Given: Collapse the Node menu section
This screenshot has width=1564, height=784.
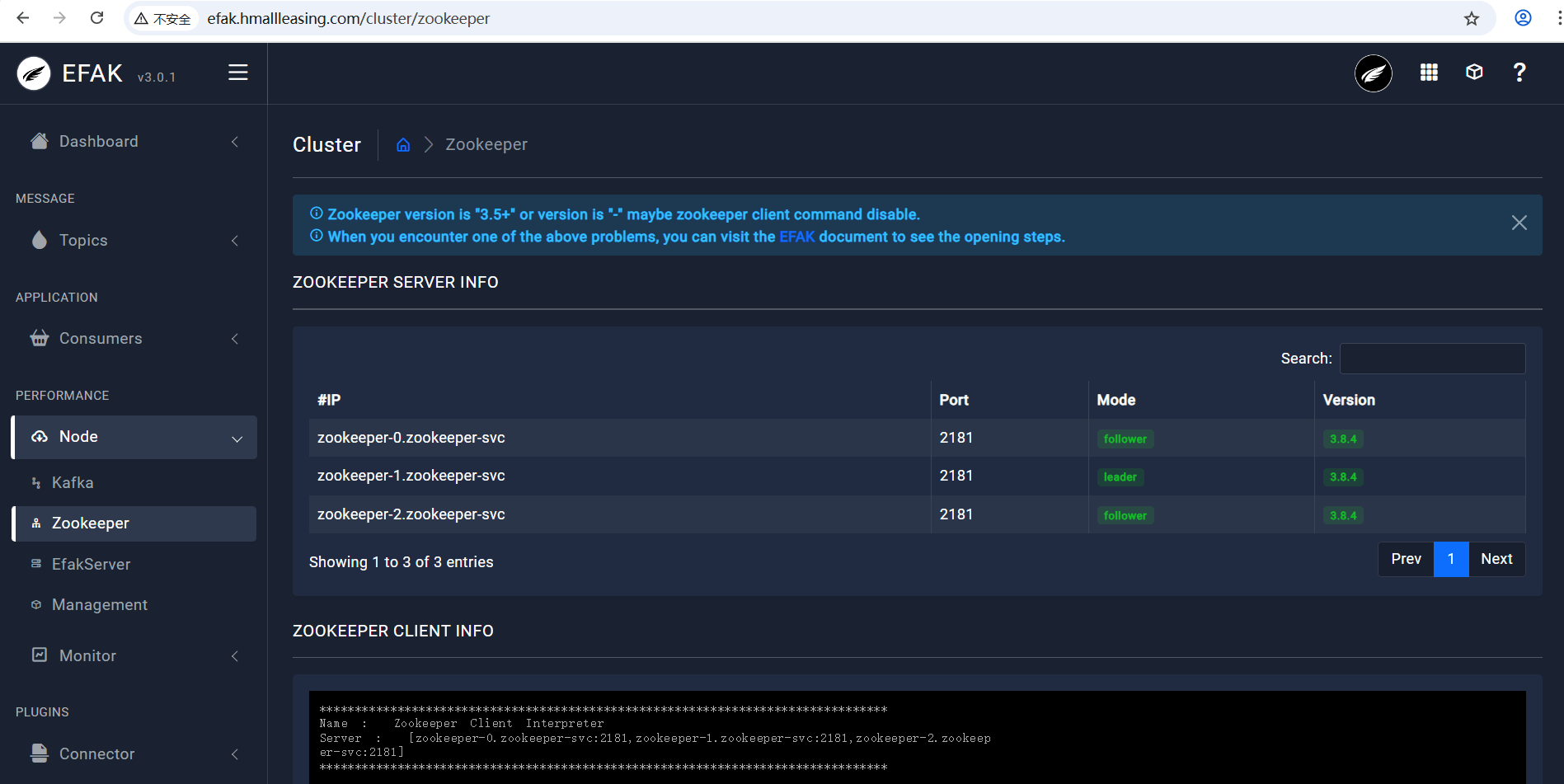Looking at the screenshot, I should click(x=134, y=437).
